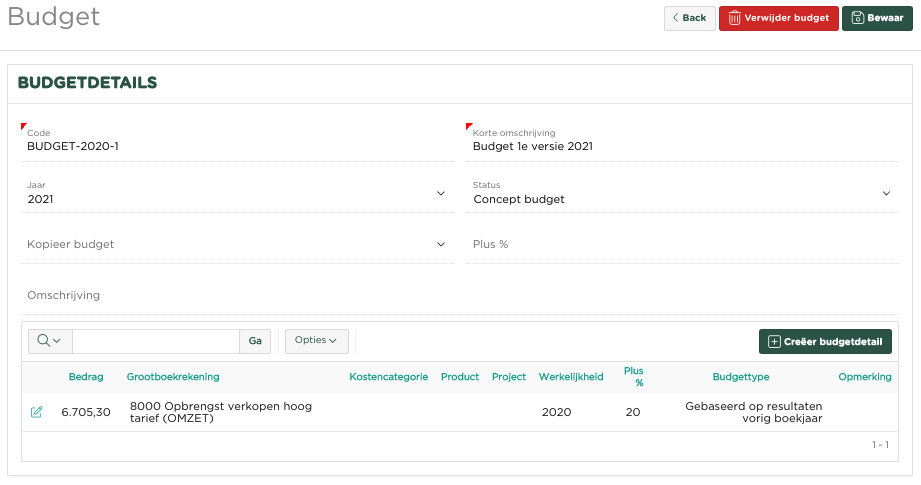Sort by Werkelijkheid column header
The height and width of the screenshot is (485, 921).
pyautogui.click(x=571, y=377)
